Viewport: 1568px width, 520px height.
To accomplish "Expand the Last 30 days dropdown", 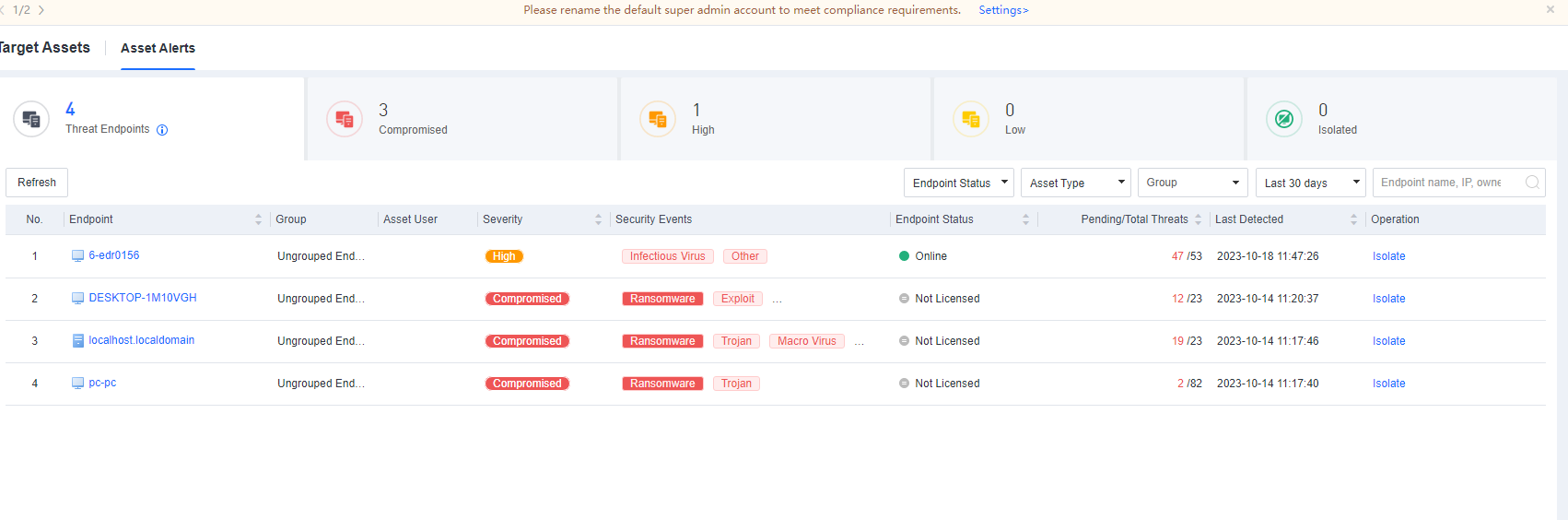I will pos(1310,183).
